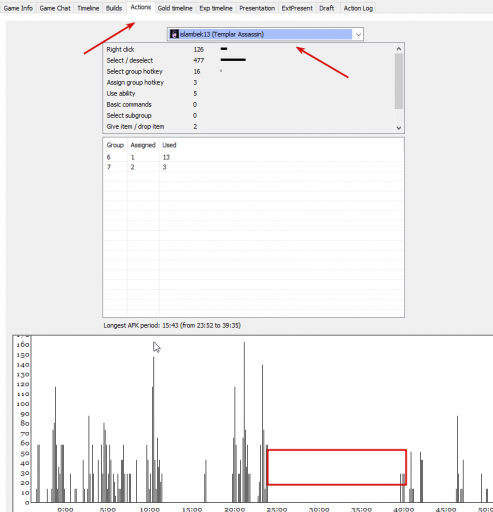Click the Group column header

[x=115, y=145]
